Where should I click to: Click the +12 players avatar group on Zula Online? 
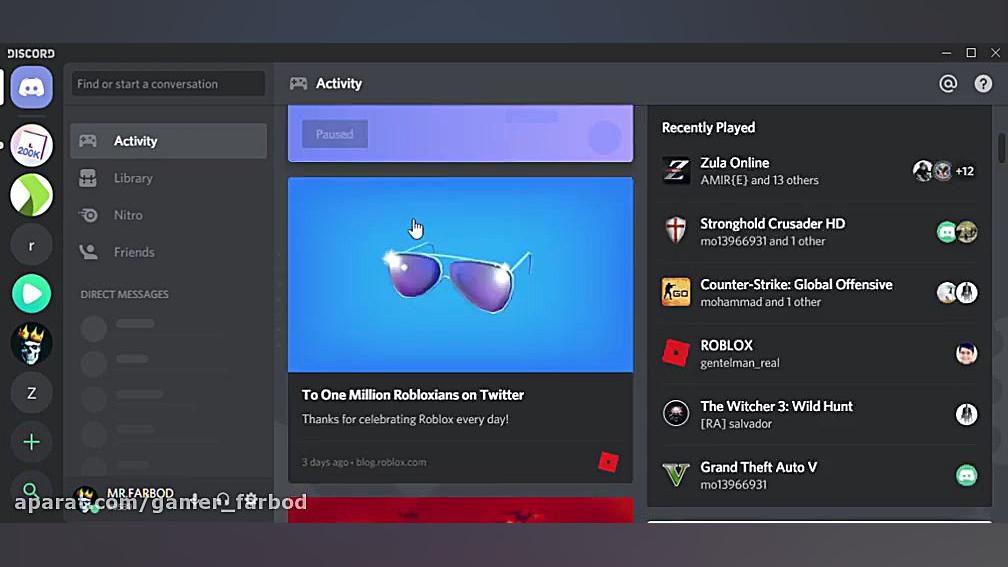[x=944, y=171]
